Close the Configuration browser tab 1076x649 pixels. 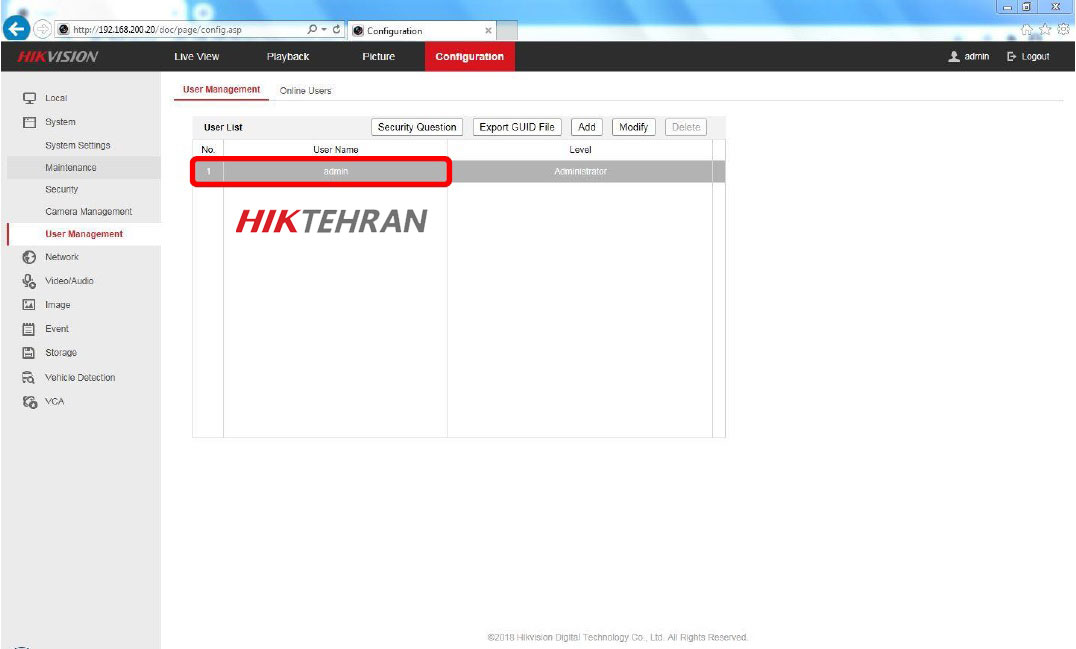(x=488, y=30)
